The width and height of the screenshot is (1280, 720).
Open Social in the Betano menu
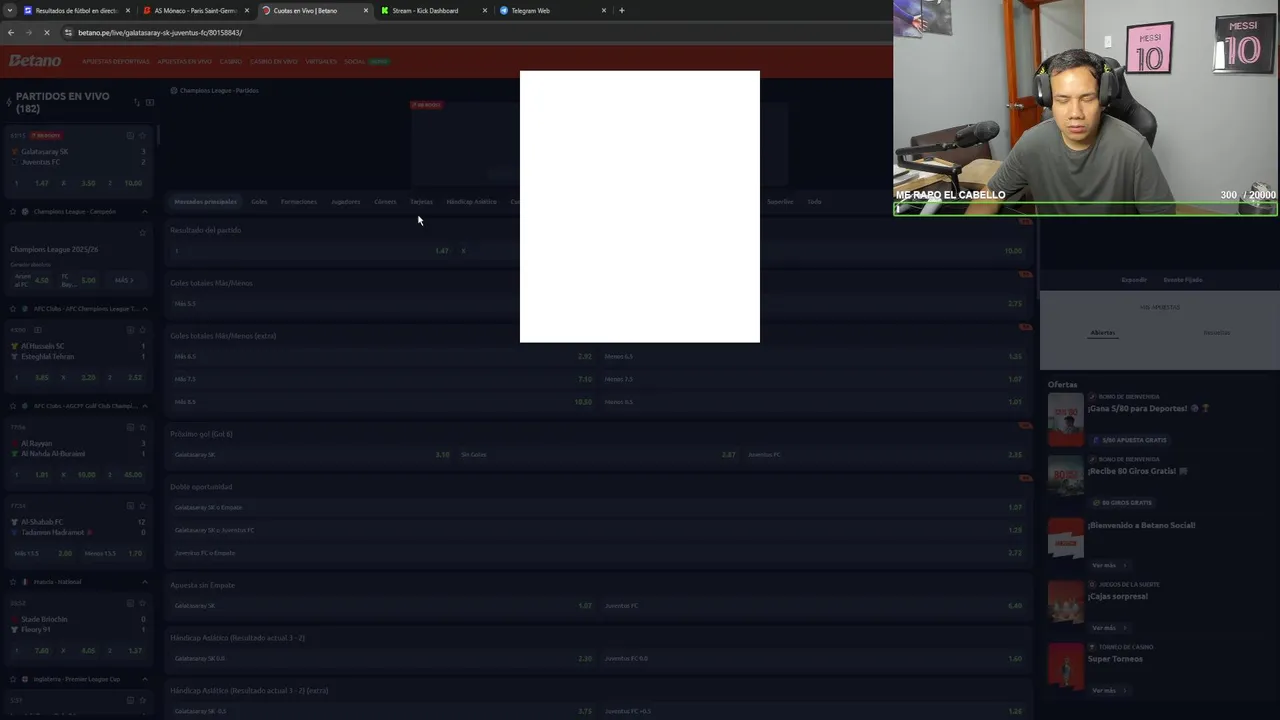click(355, 62)
